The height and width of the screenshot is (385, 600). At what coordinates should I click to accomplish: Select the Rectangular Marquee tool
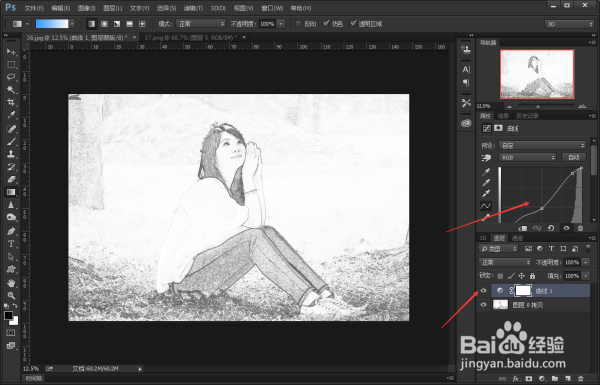11,64
